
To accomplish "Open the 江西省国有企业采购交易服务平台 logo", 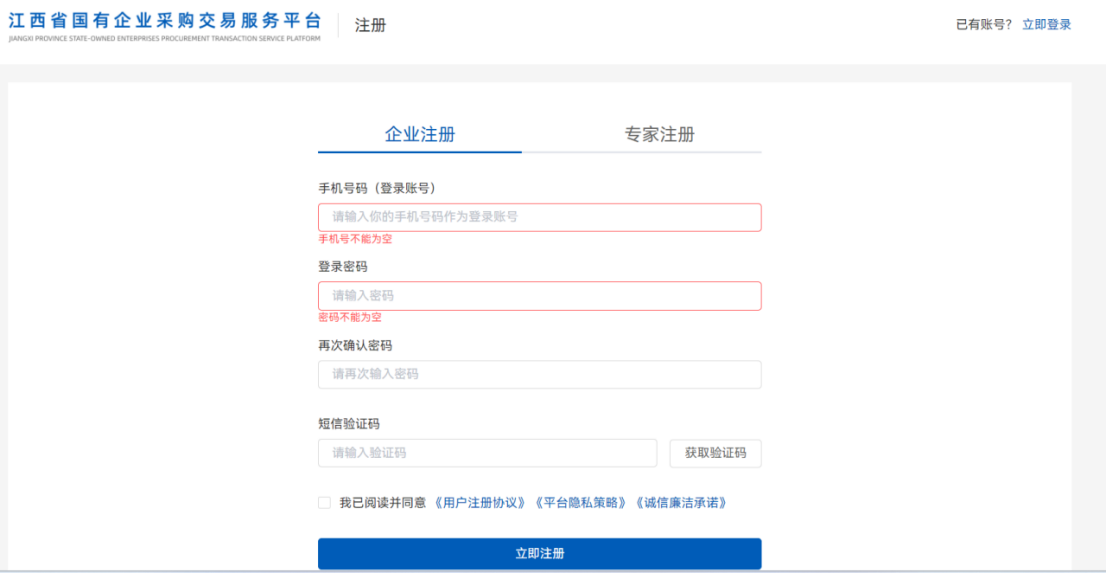I will click(x=164, y=26).
